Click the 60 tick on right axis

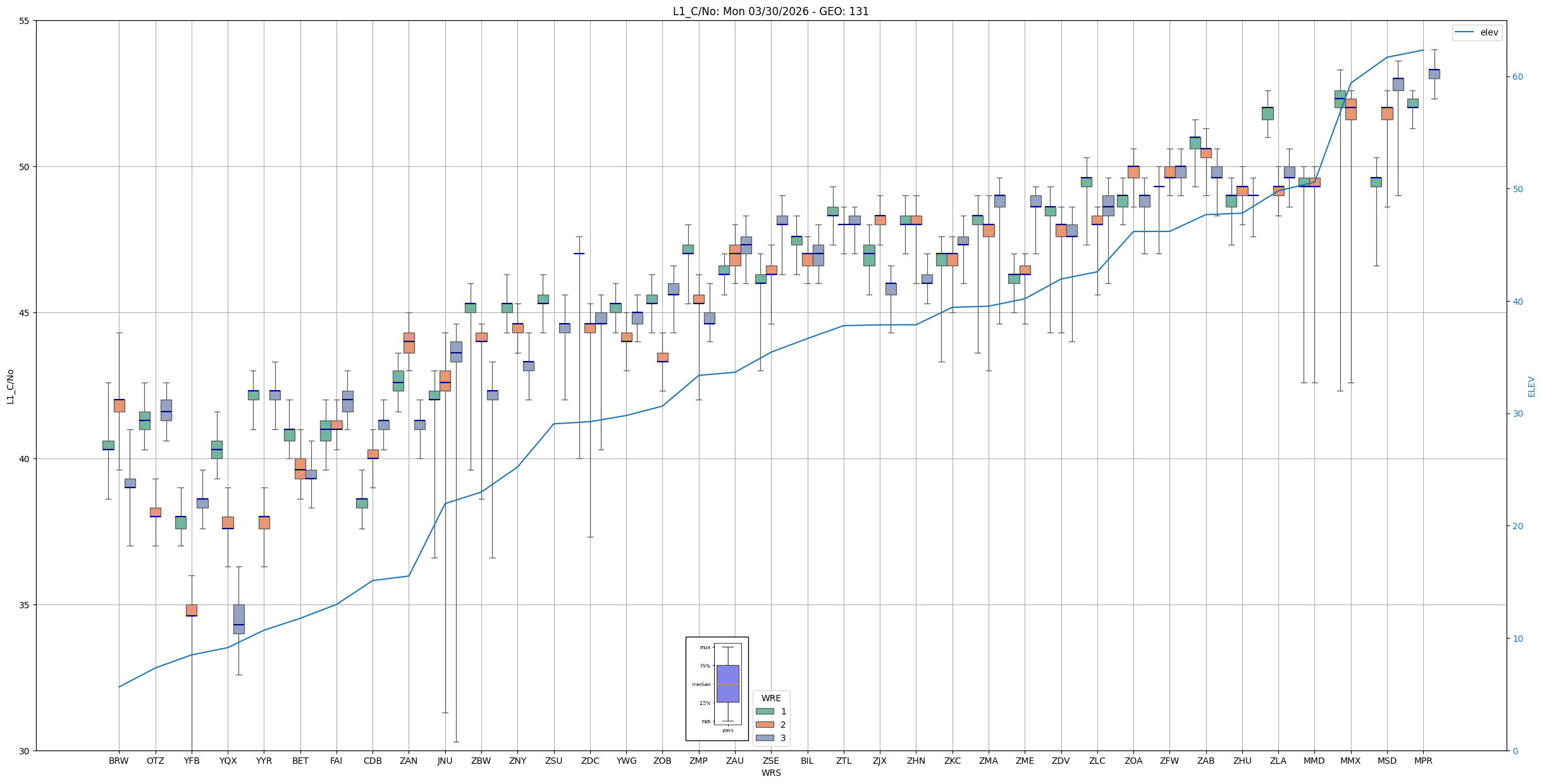point(1517,77)
